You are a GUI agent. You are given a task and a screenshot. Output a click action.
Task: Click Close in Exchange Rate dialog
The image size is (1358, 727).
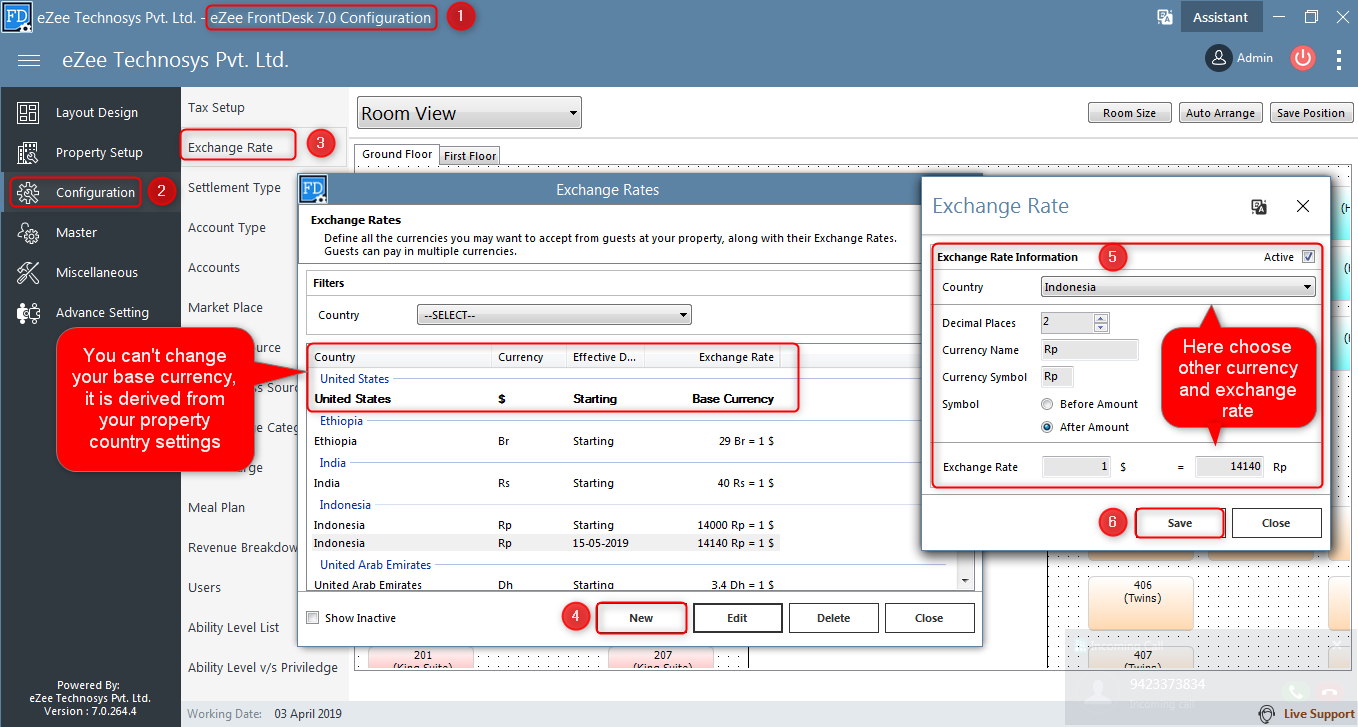(x=1276, y=523)
